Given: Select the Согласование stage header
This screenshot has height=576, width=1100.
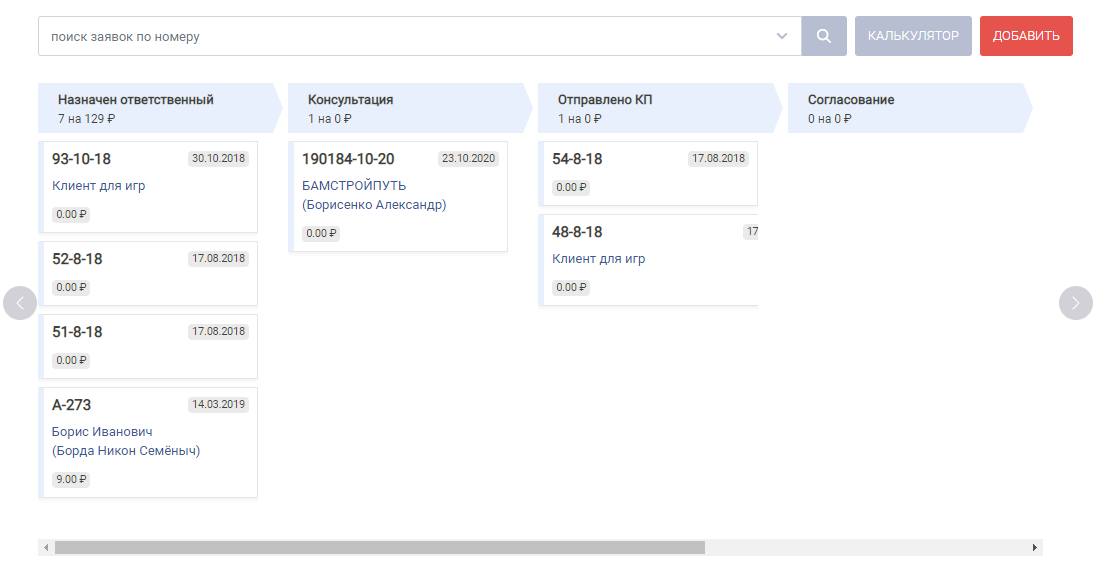Looking at the screenshot, I should coord(910,108).
